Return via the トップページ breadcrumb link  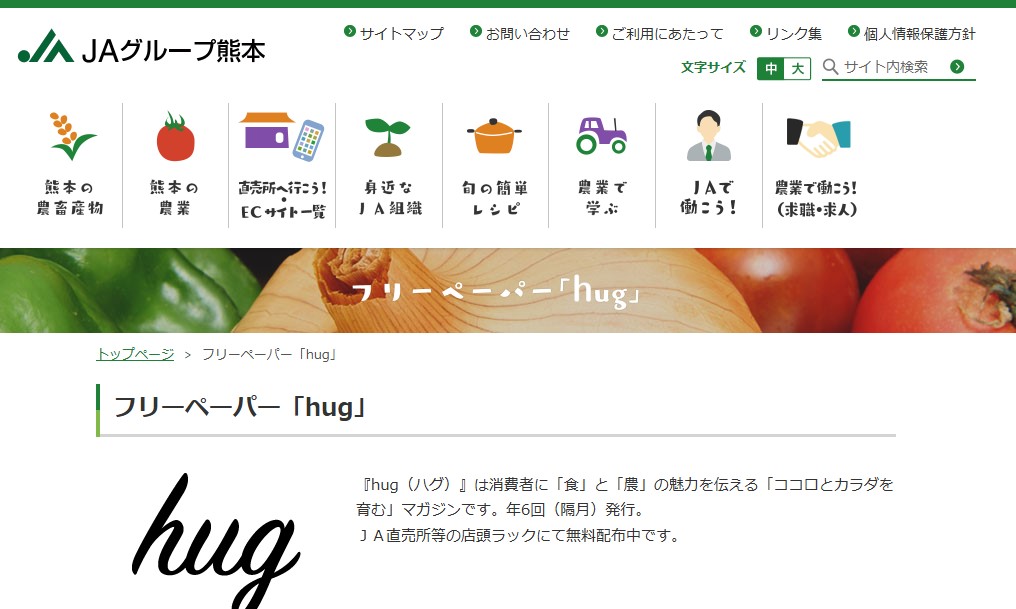135,354
